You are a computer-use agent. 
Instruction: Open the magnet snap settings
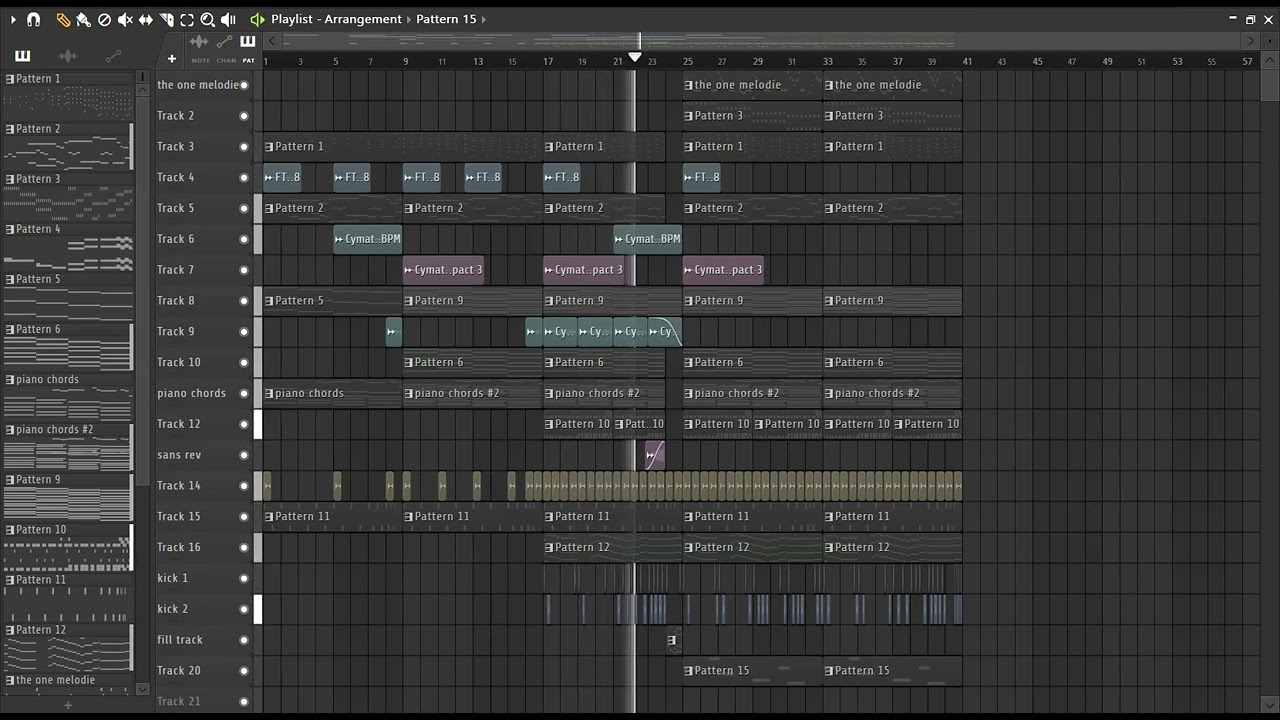point(33,19)
